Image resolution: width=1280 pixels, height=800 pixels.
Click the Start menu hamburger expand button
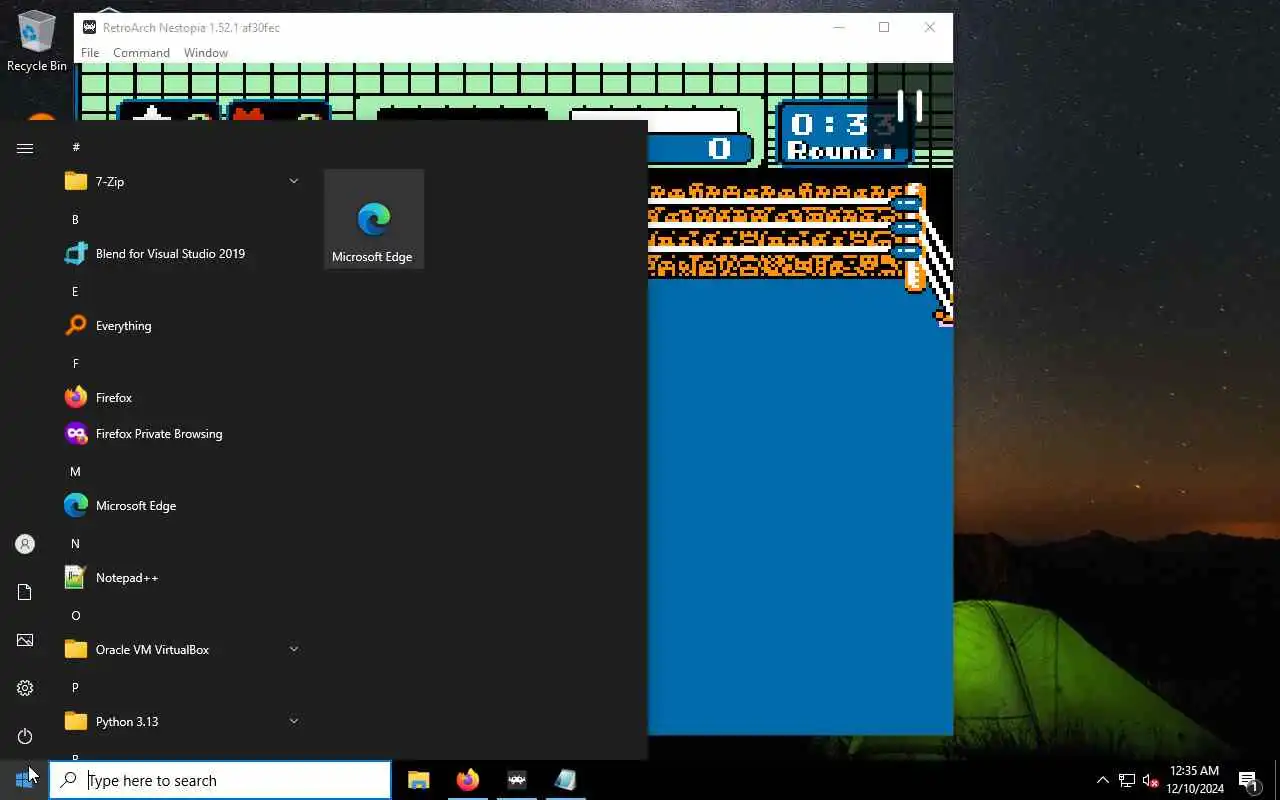click(x=25, y=148)
